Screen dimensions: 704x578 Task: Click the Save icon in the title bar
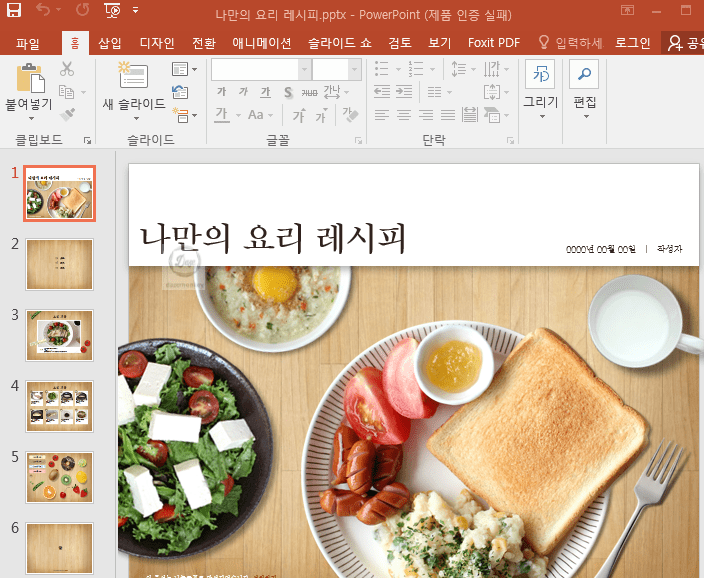14,10
